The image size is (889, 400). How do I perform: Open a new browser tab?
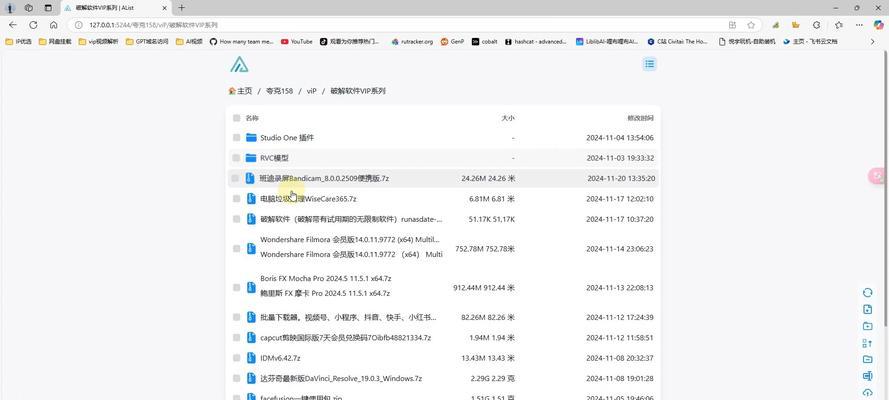pyautogui.click(x=181, y=8)
